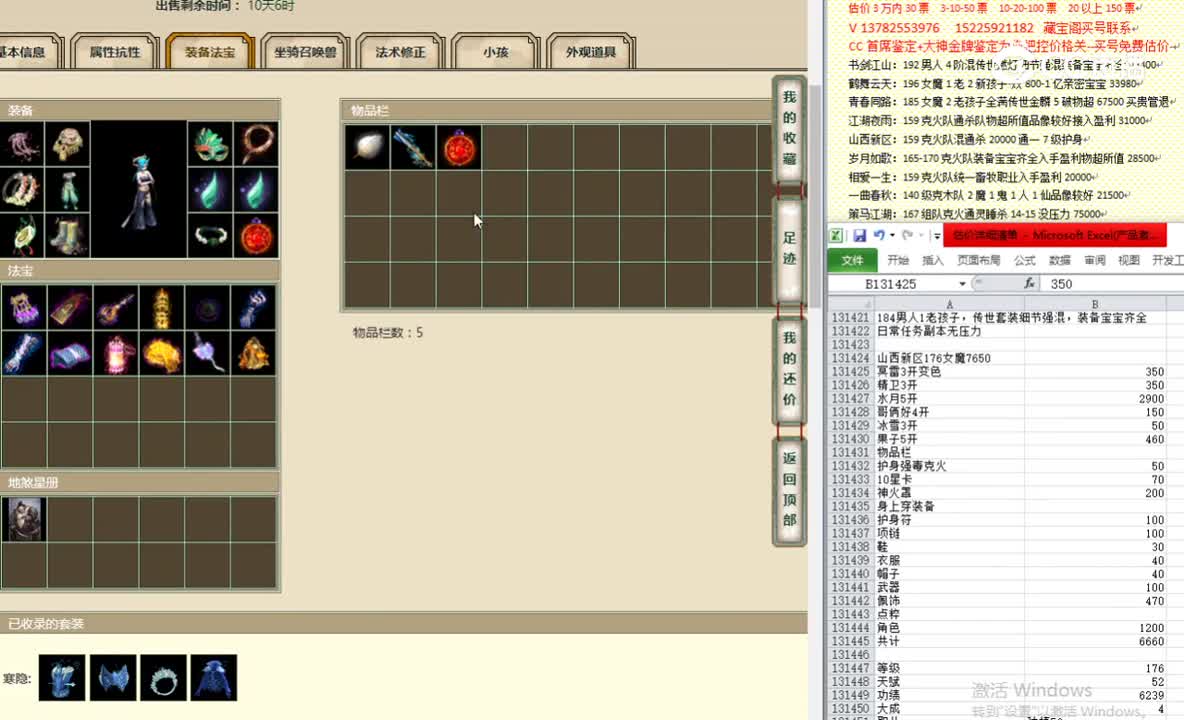Screen dimensions: 1184x720
Task: Click the teal trousers armor icon
Action: (68, 190)
